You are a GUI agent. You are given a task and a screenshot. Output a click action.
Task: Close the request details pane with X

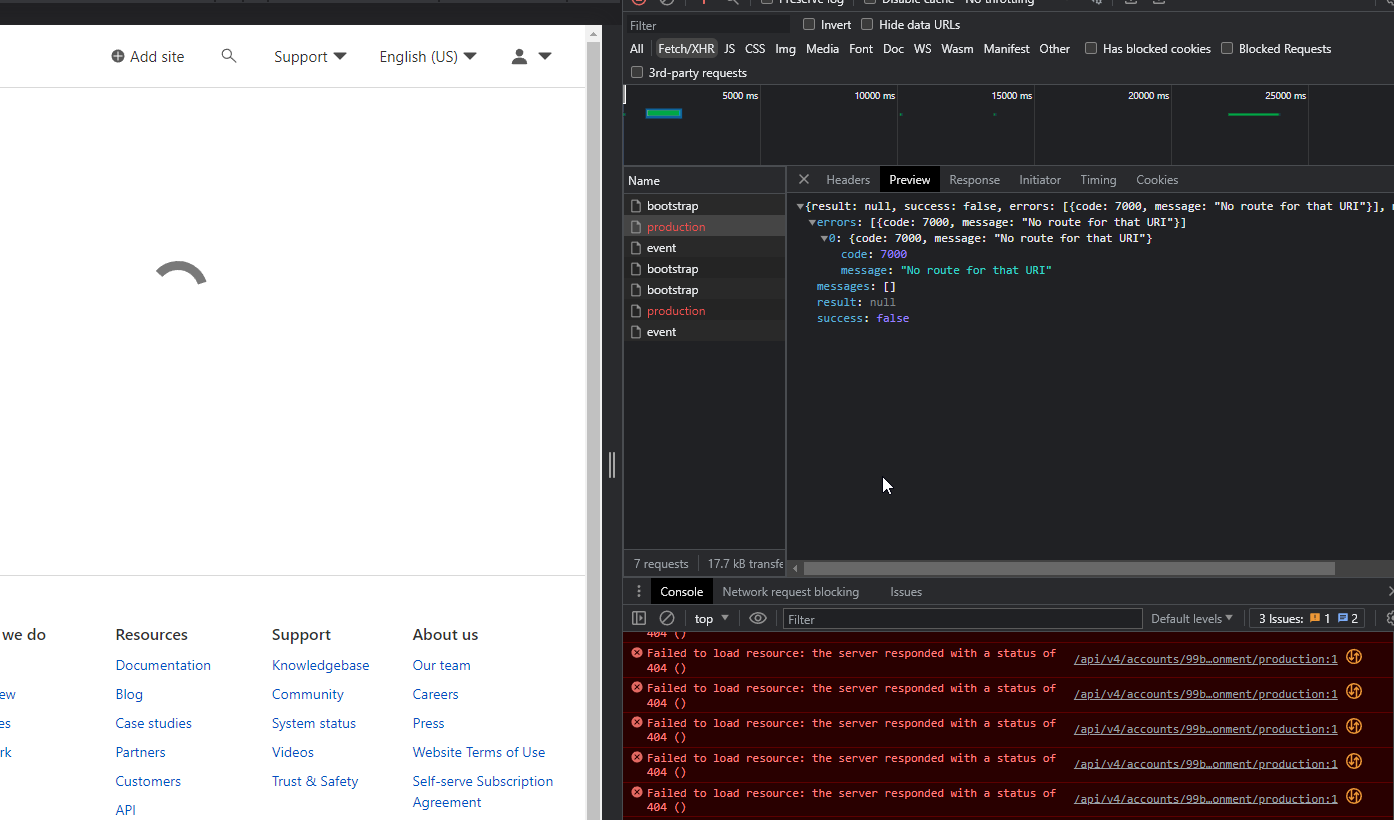pos(803,180)
